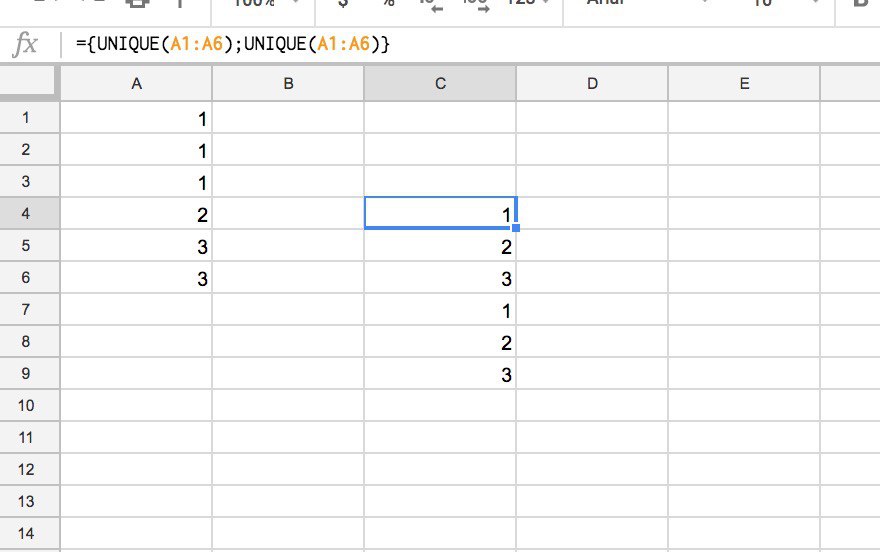Screen dimensions: 880x552
Task: Open the 123 more formats dropdown
Action: (526, 5)
